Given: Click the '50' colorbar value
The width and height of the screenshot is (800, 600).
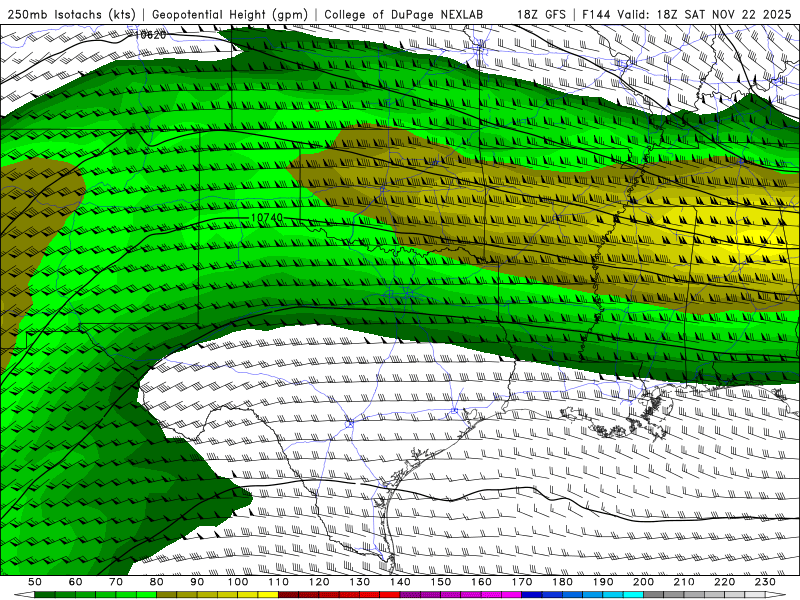Looking at the screenshot, I should coord(35,582).
